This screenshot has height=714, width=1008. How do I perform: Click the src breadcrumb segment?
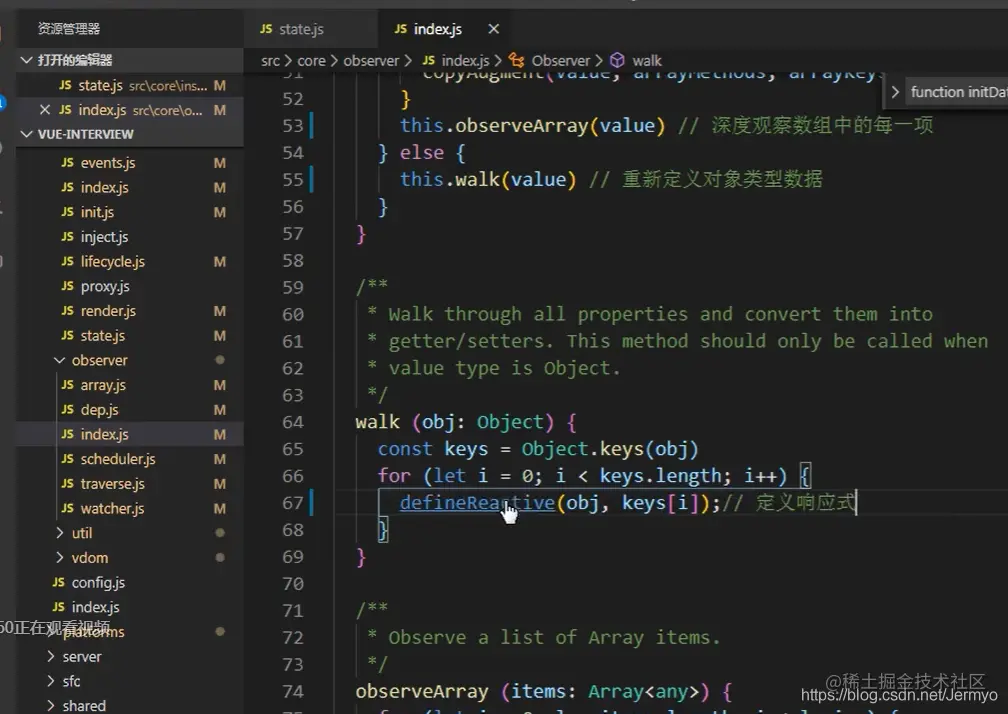270,60
